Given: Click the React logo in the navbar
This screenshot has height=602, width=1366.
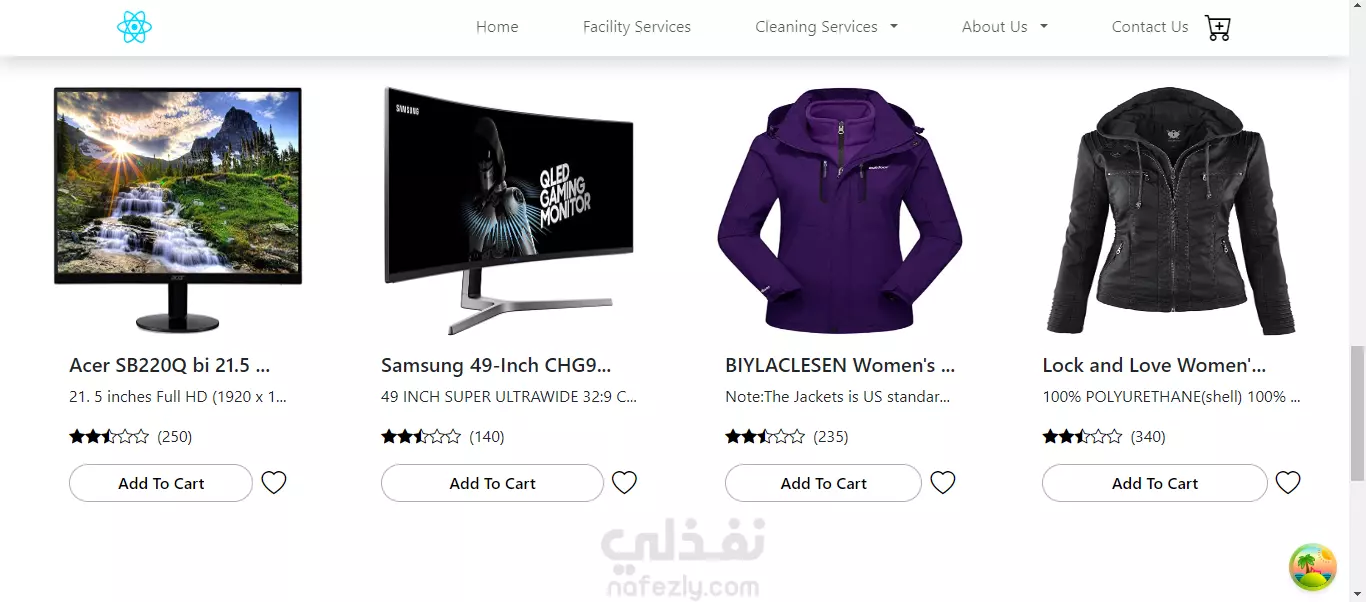Looking at the screenshot, I should tap(134, 27).
